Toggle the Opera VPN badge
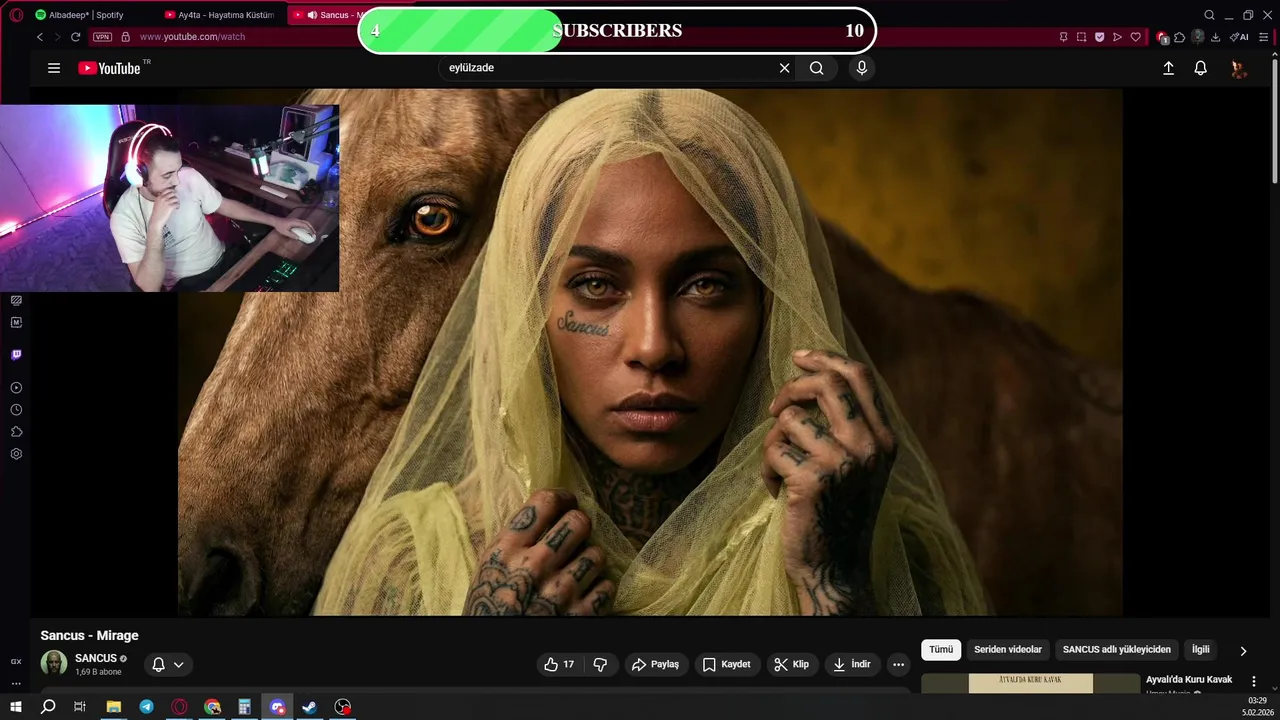 [102, 37]
